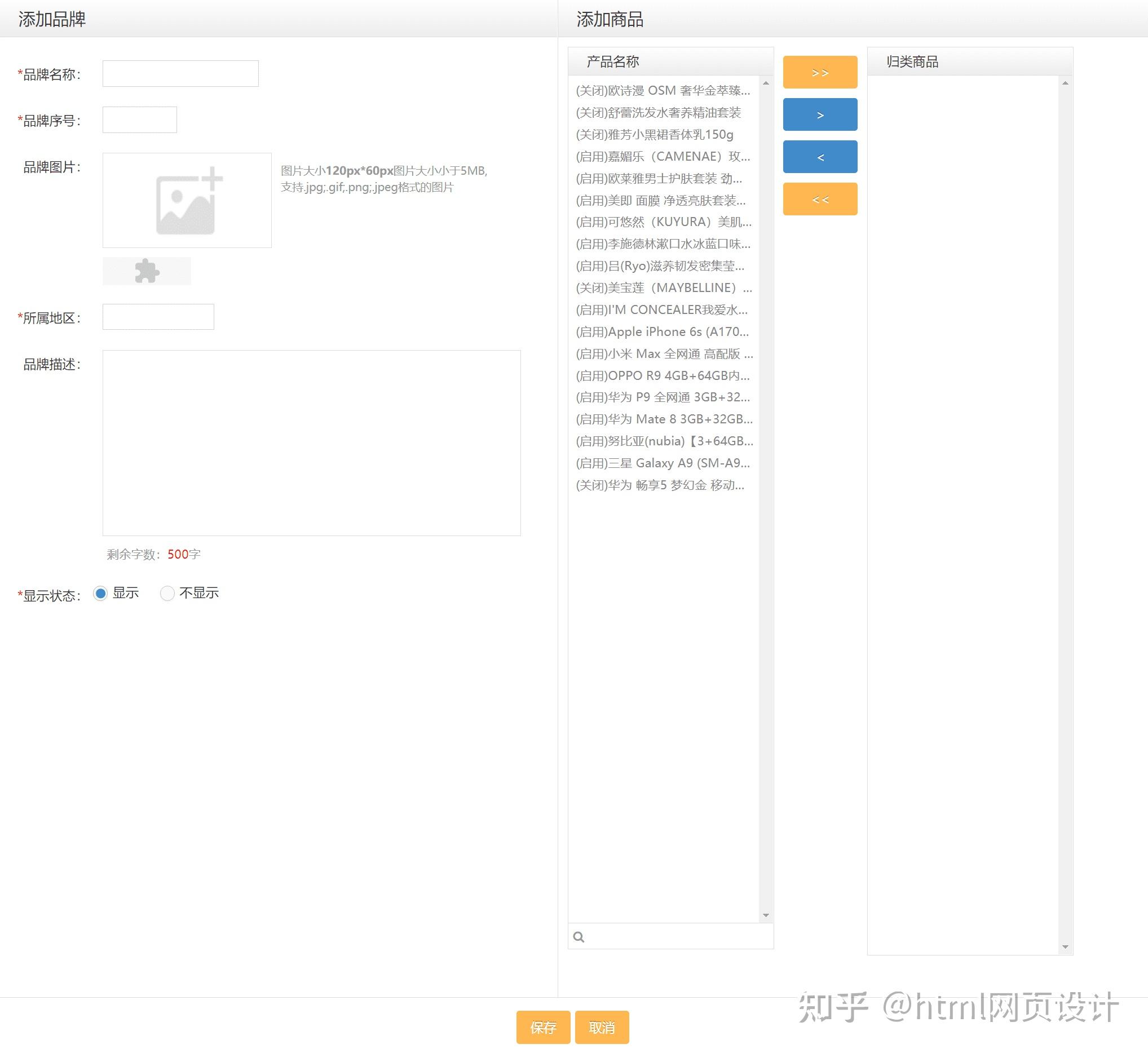Click the search magnifier icon under product list

(x=579, y=937)
